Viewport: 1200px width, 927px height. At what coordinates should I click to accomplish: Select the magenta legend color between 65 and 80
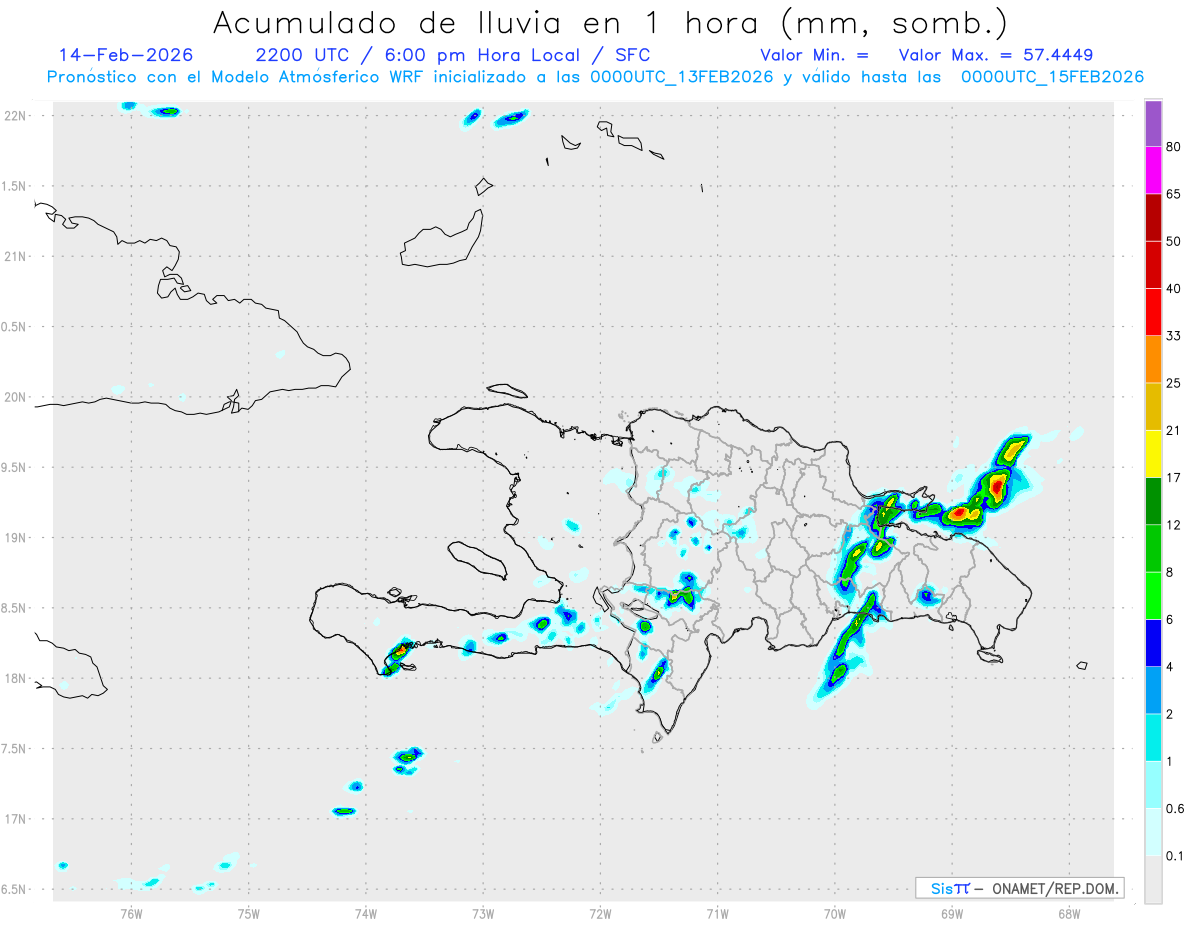pyautogui.click(x=1153, y=170)
